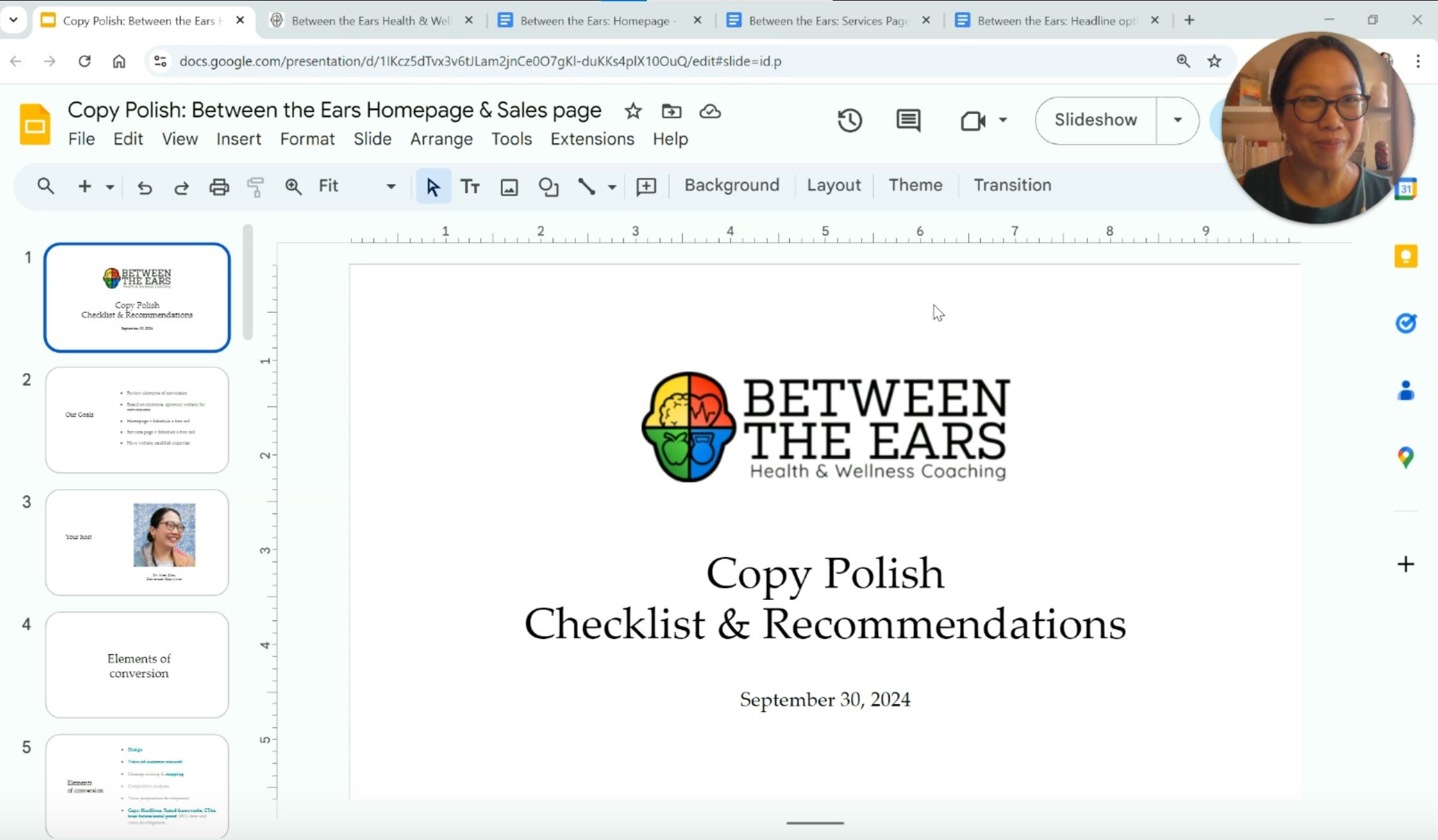Image resolution: width=1438 pixels, height=840 pixels.
Task: Open the Fit zoom level dropdown
Action: click(x=357, y=186)
